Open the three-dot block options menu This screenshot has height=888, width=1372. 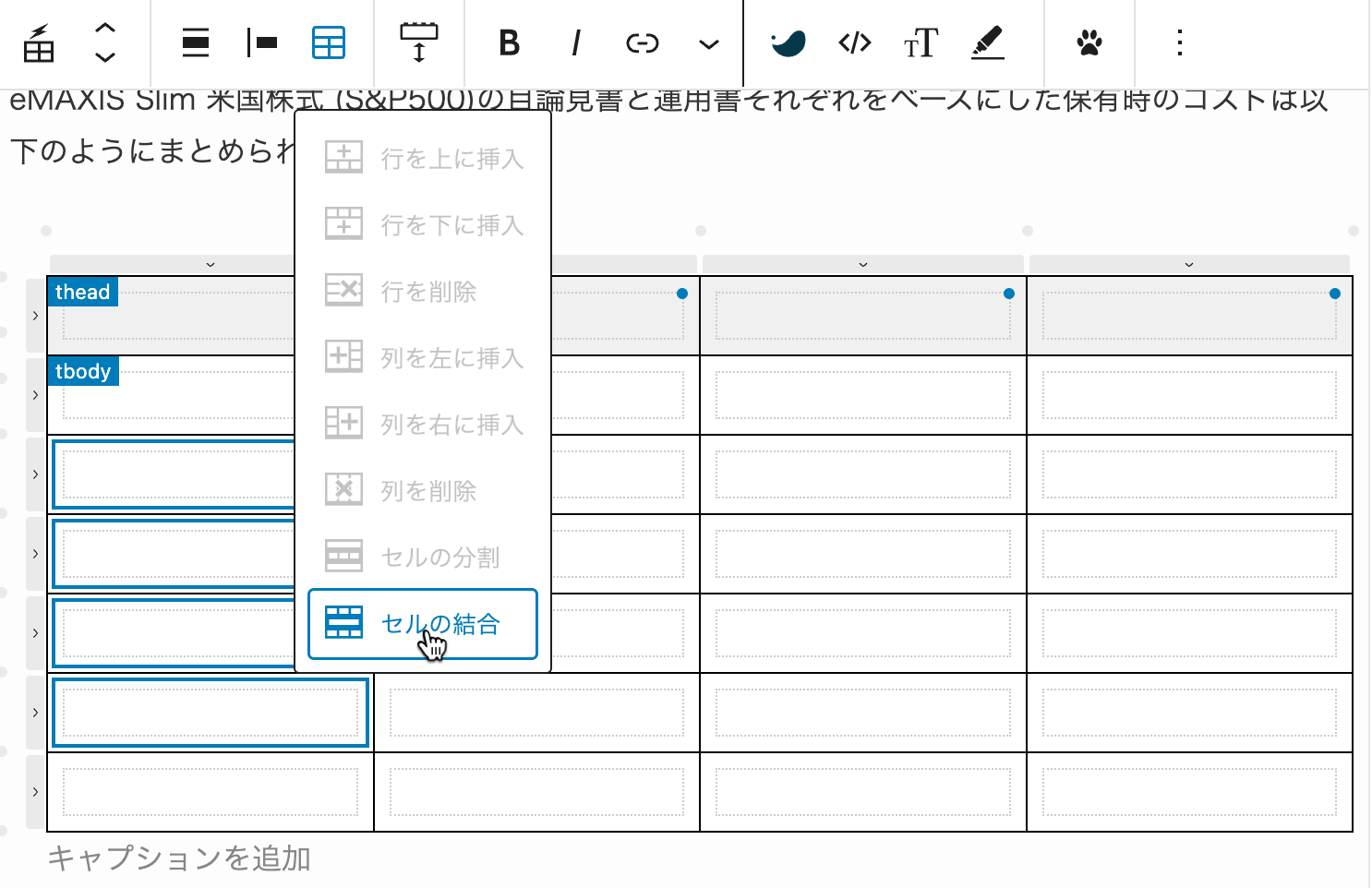point(1179,43)
